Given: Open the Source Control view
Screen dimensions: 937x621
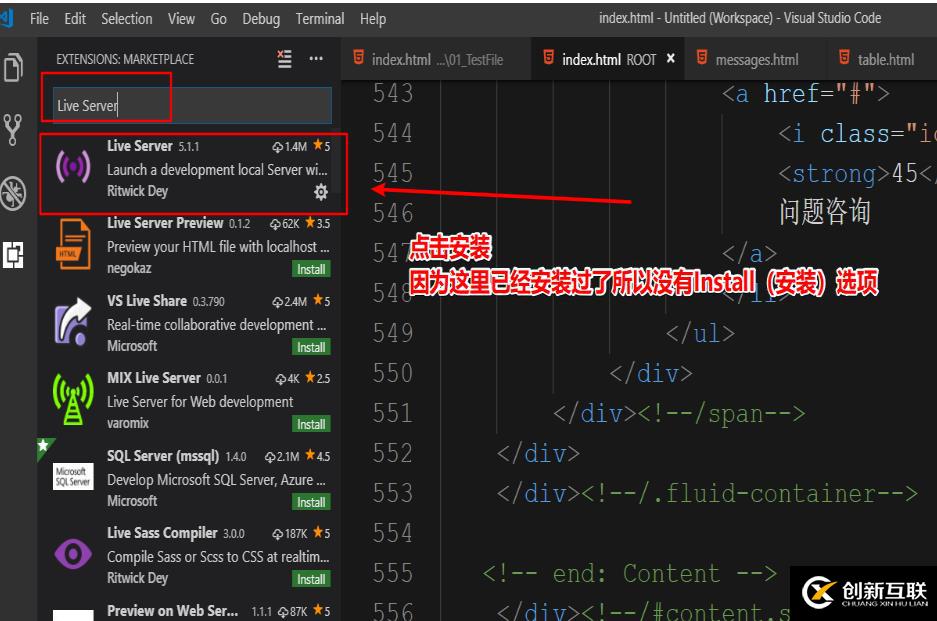Looking at the screenshot, I should point(14,128).
